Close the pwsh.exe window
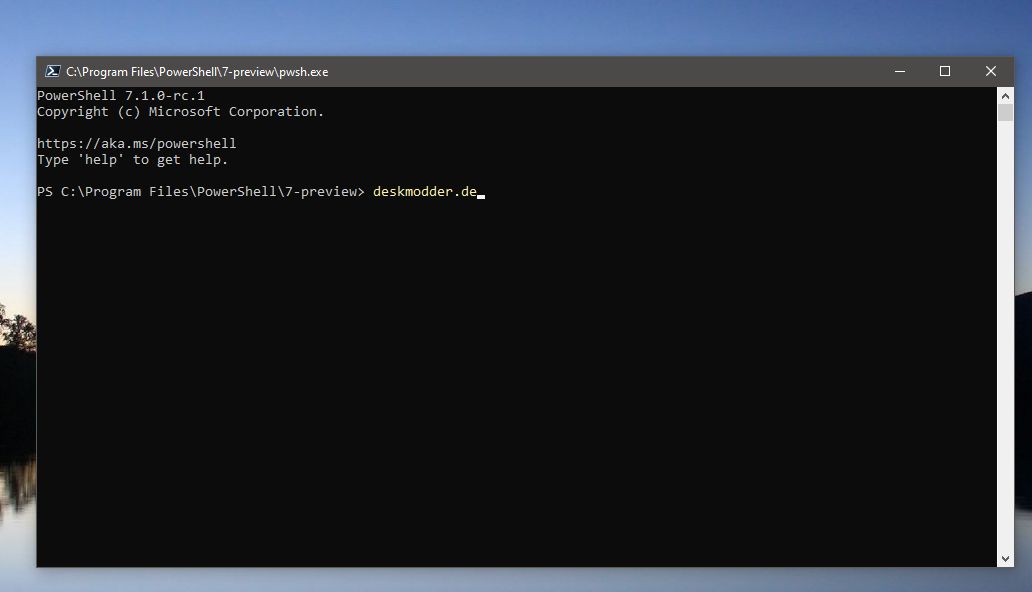 991,71
